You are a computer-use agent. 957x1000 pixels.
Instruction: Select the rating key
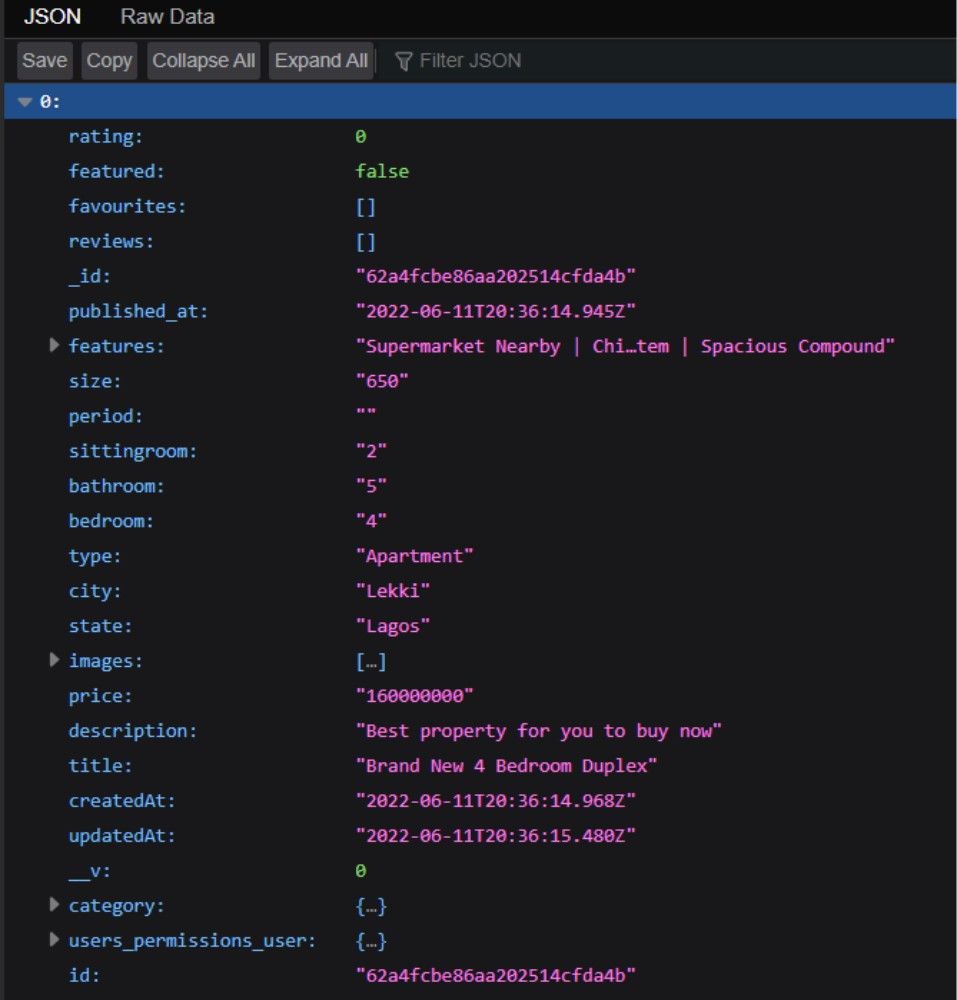tap(105, 136)
